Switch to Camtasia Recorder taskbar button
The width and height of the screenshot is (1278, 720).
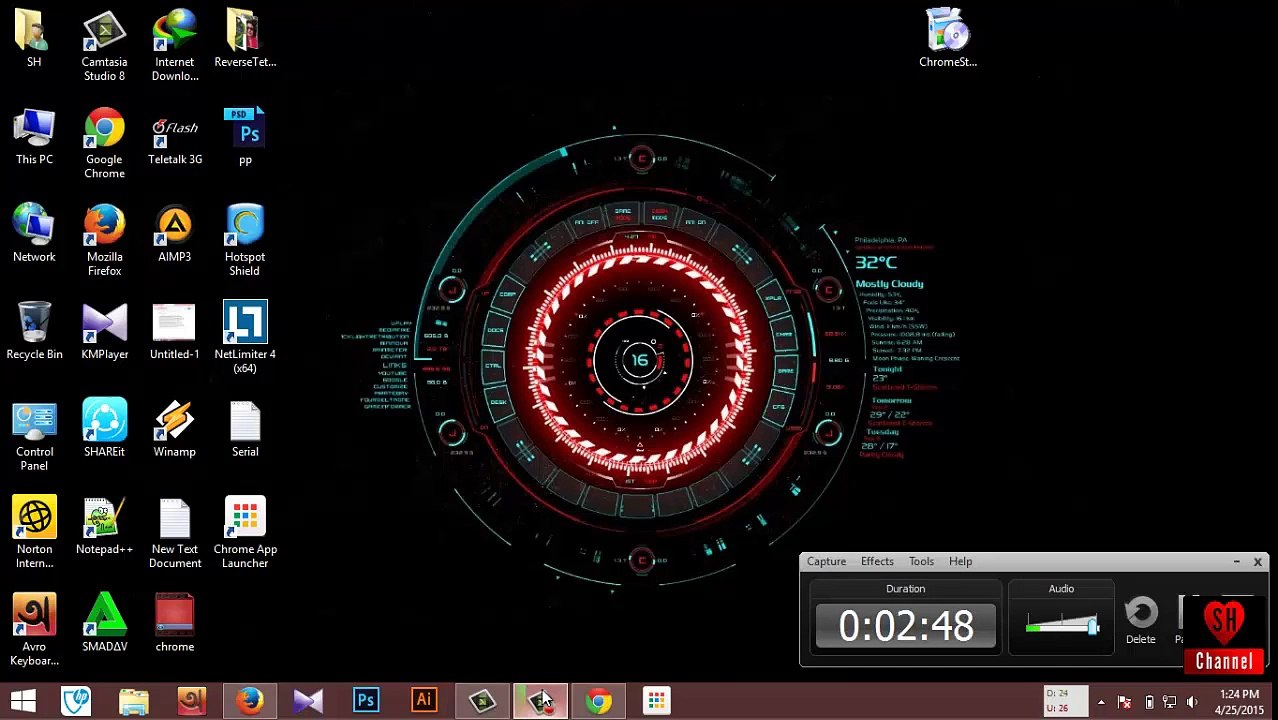point(540,701)
